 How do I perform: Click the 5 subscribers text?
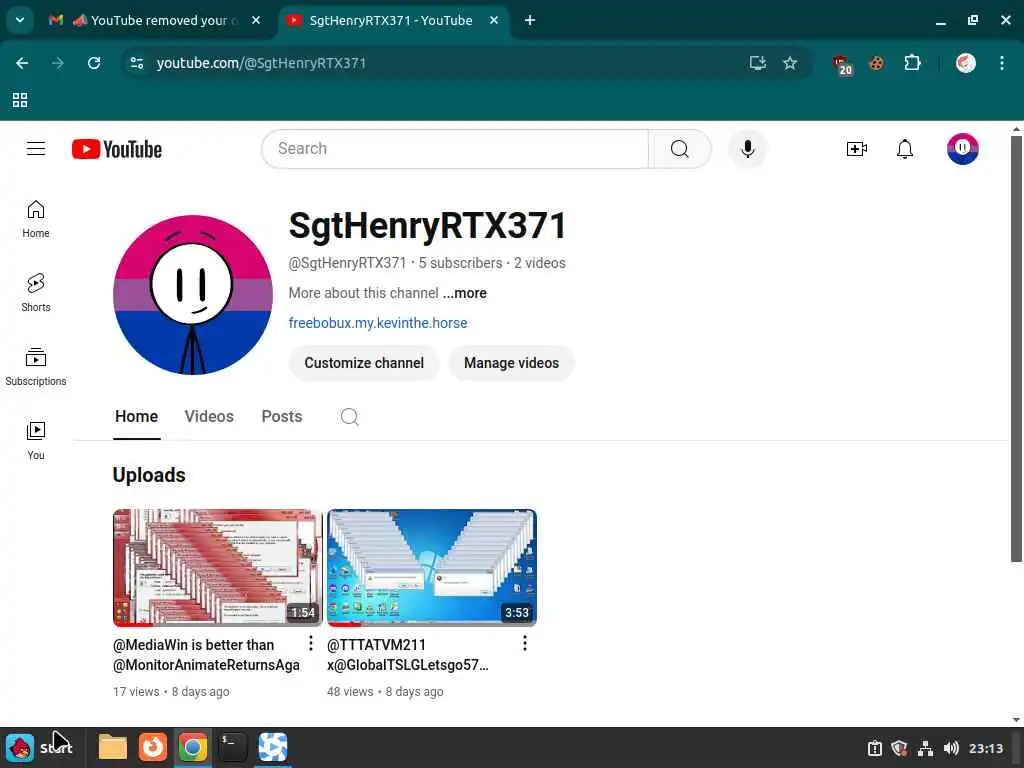(460, 263)
